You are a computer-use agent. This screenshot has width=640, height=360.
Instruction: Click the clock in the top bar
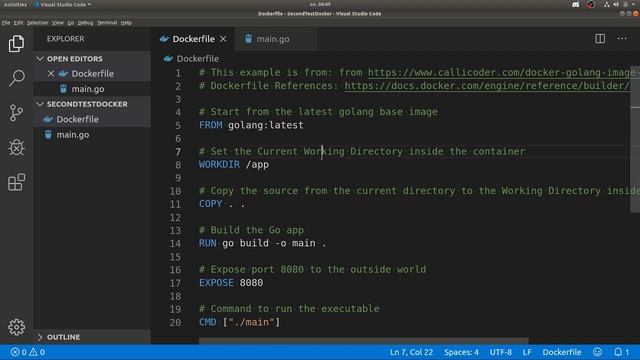pyautogui.click(x=320, y=4)
